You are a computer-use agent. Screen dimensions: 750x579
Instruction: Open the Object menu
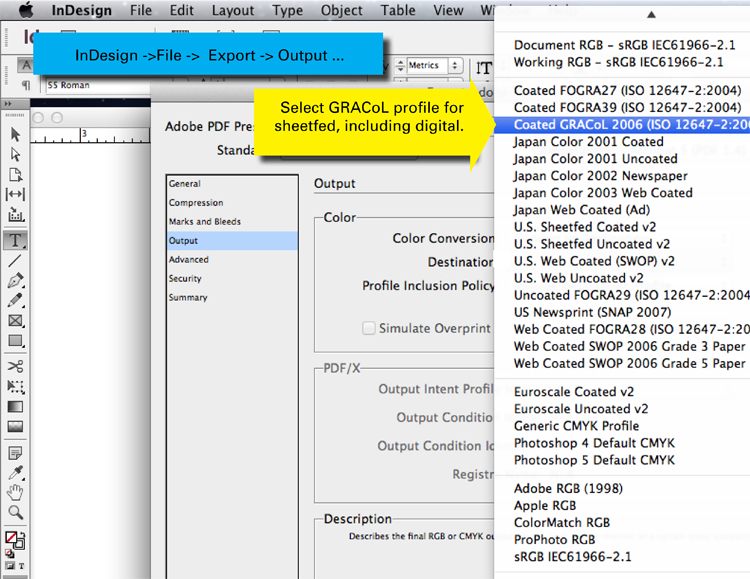coord(342,10)
